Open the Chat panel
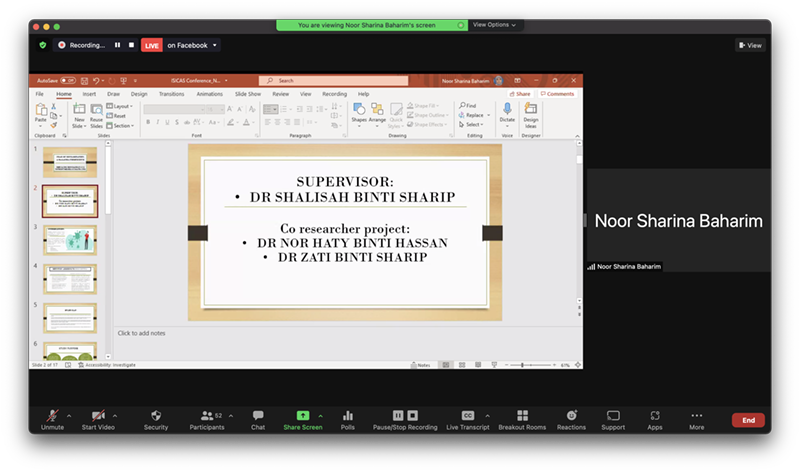Image resolution: width=800 pixels, height=472 pixels. pos(258,415)
